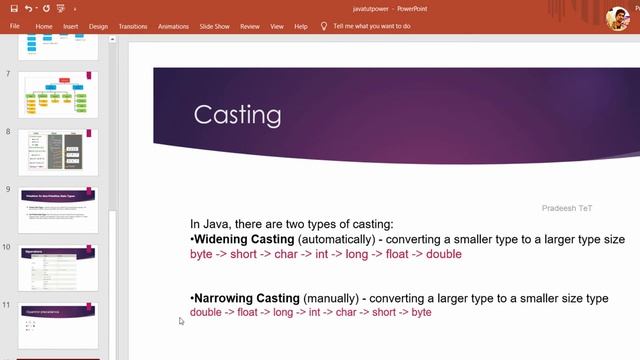Select slide 10 Operators thumbnail
This screenshot has width=640, height=360.
pos(58,268)
